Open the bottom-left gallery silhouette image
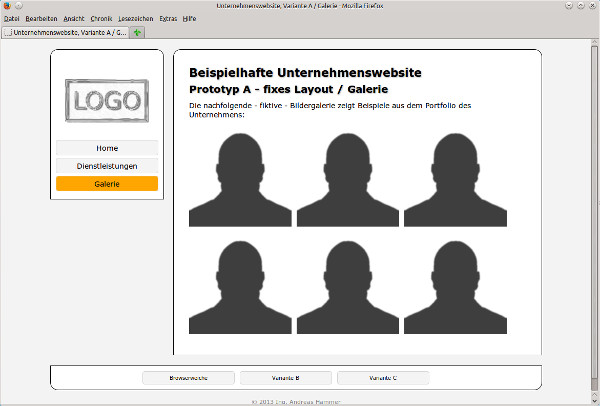The image size is (600, 406). pos(240,287)
